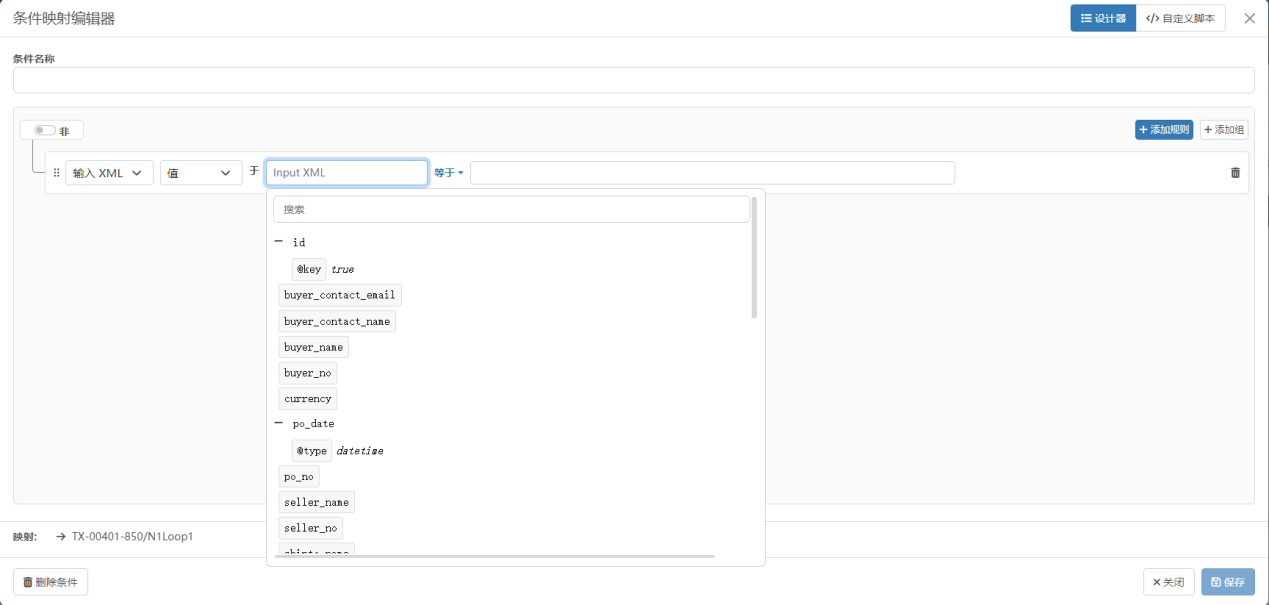
Task: Collapse the id tree node
Action: pos(278,242)
